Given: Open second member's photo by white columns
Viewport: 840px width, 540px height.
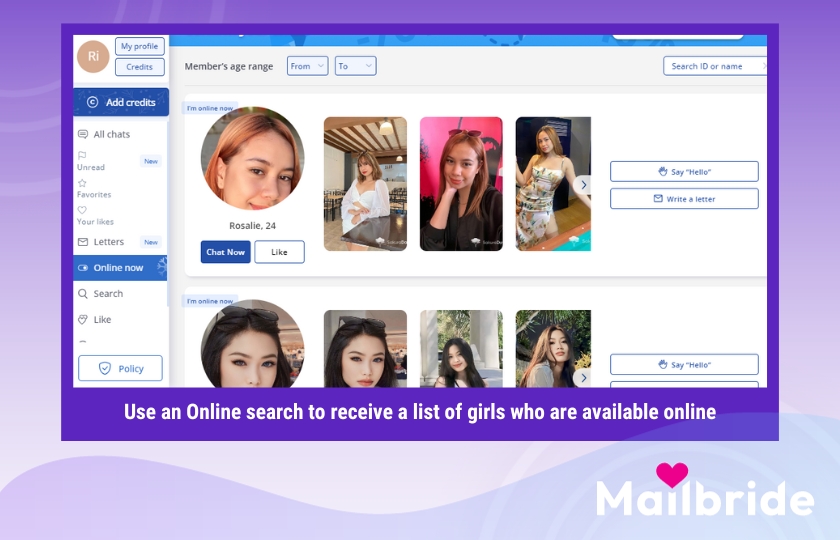Looking at the screenshot, I should pyautogui.click(x=461, y=349).
